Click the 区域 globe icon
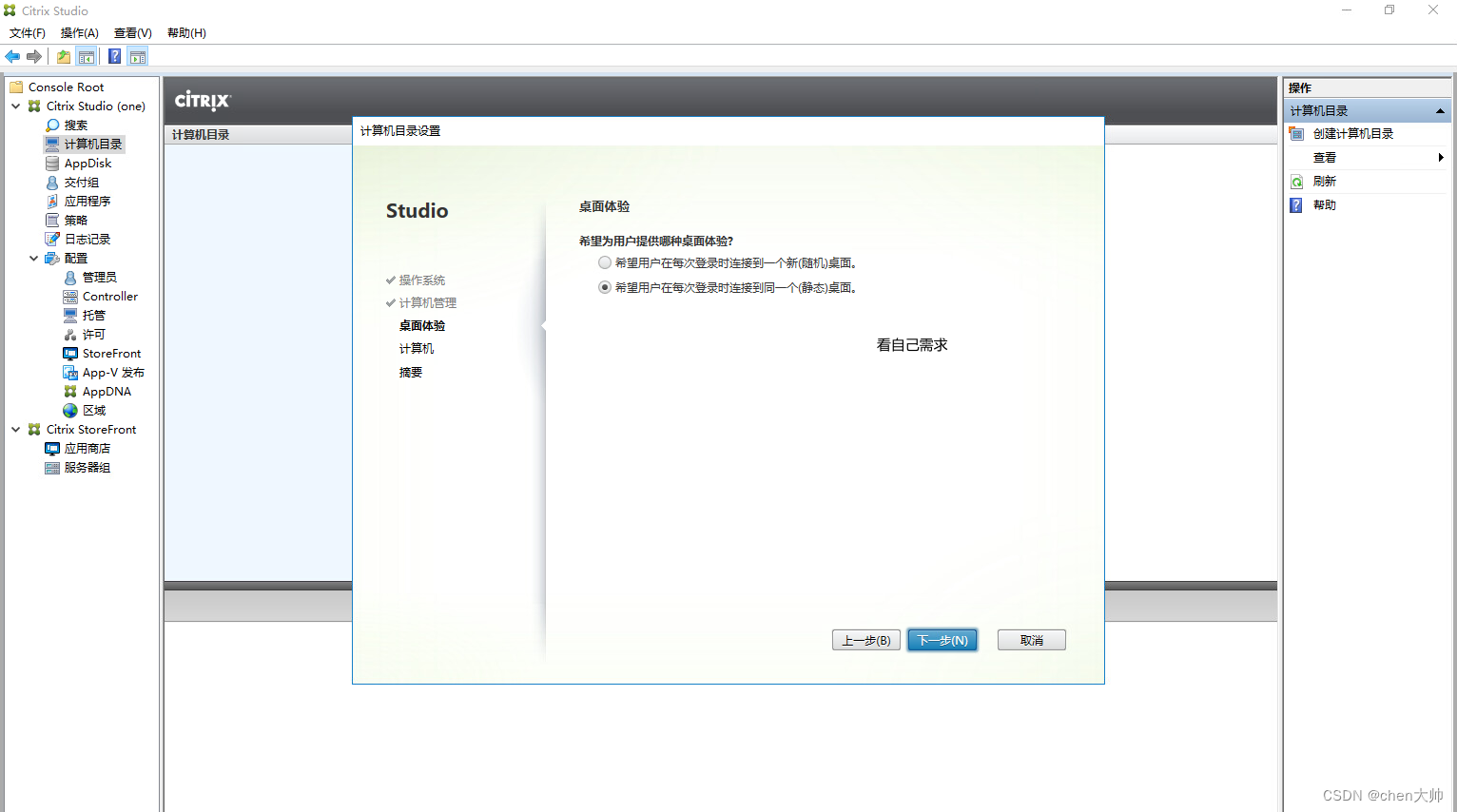The width and height of the screenshot is (1457, 812). click(70, 410)
